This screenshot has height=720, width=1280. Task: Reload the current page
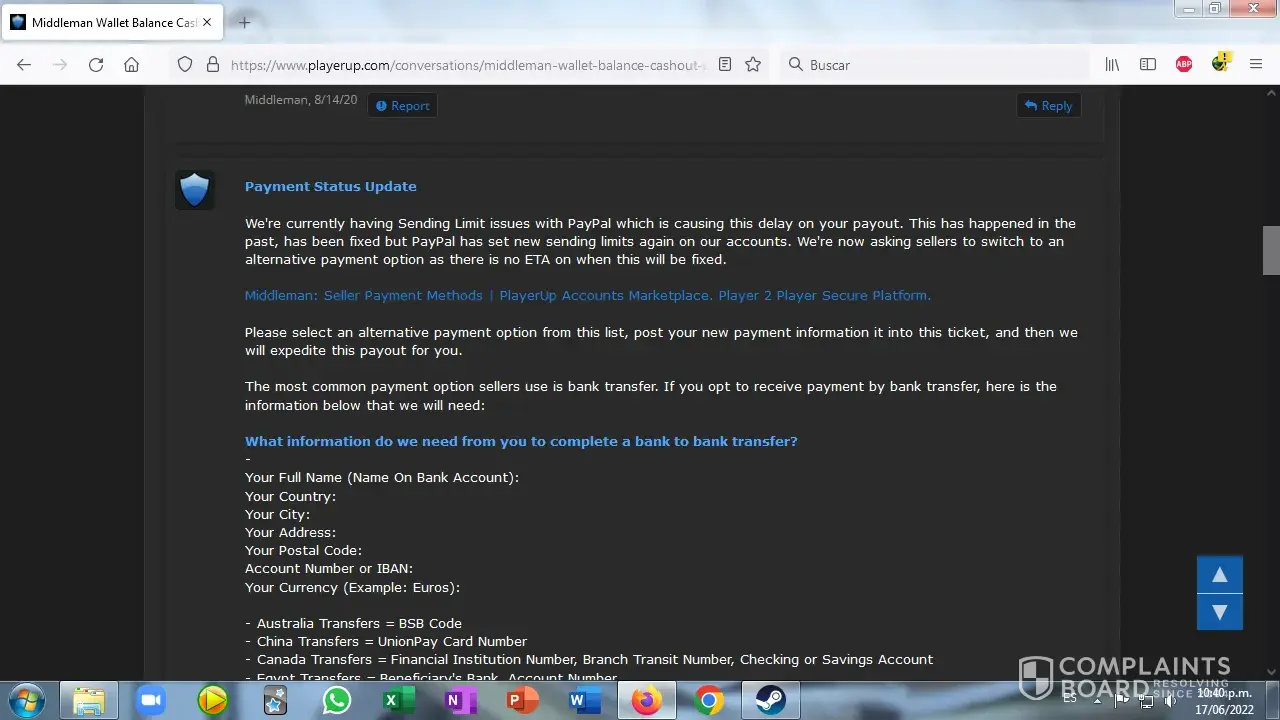(96, 65)
